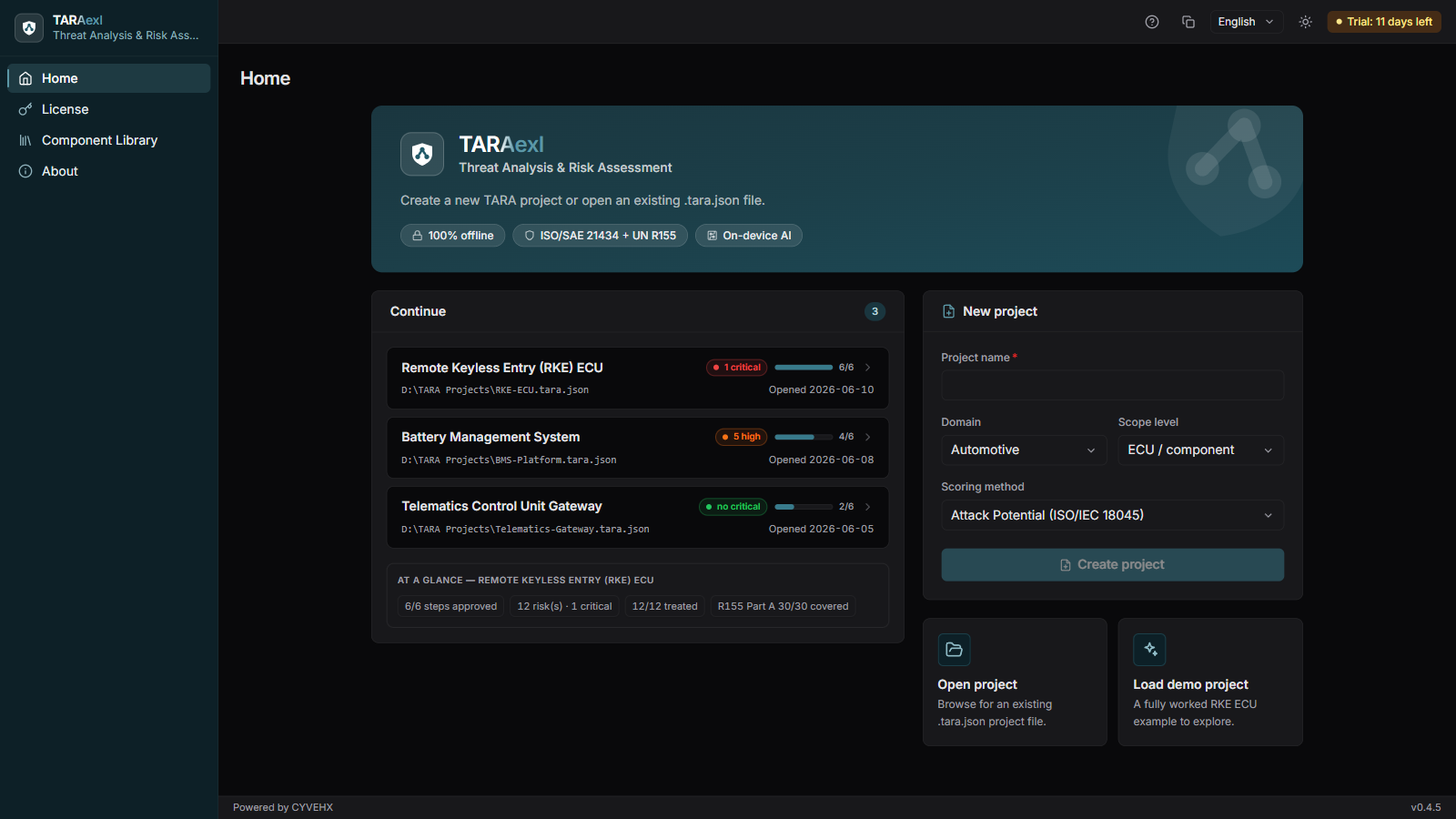Click the 1 critical badge
The image size is (1456, 819).
tap(737, 368)
